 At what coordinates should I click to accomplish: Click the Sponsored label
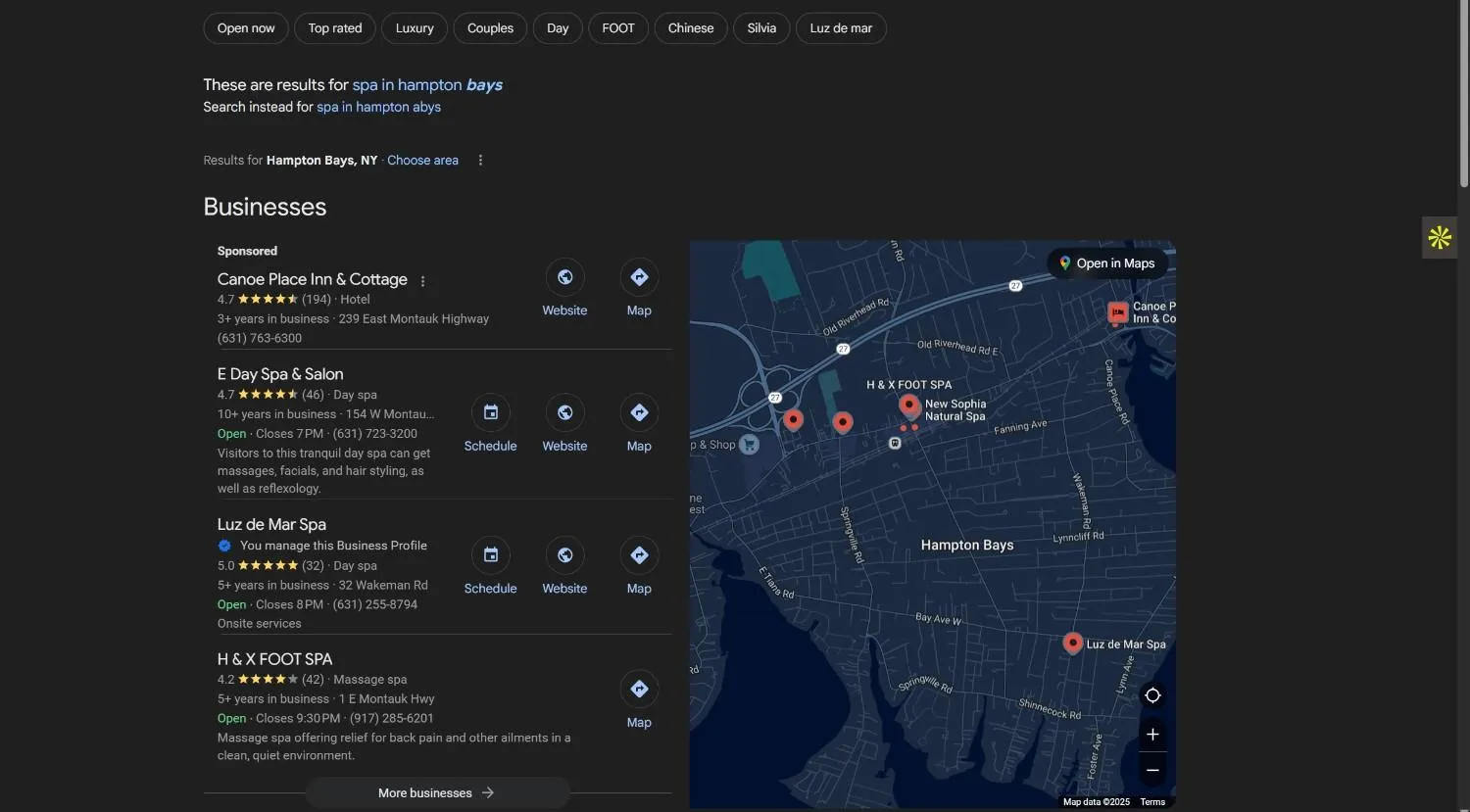[247, 252]
